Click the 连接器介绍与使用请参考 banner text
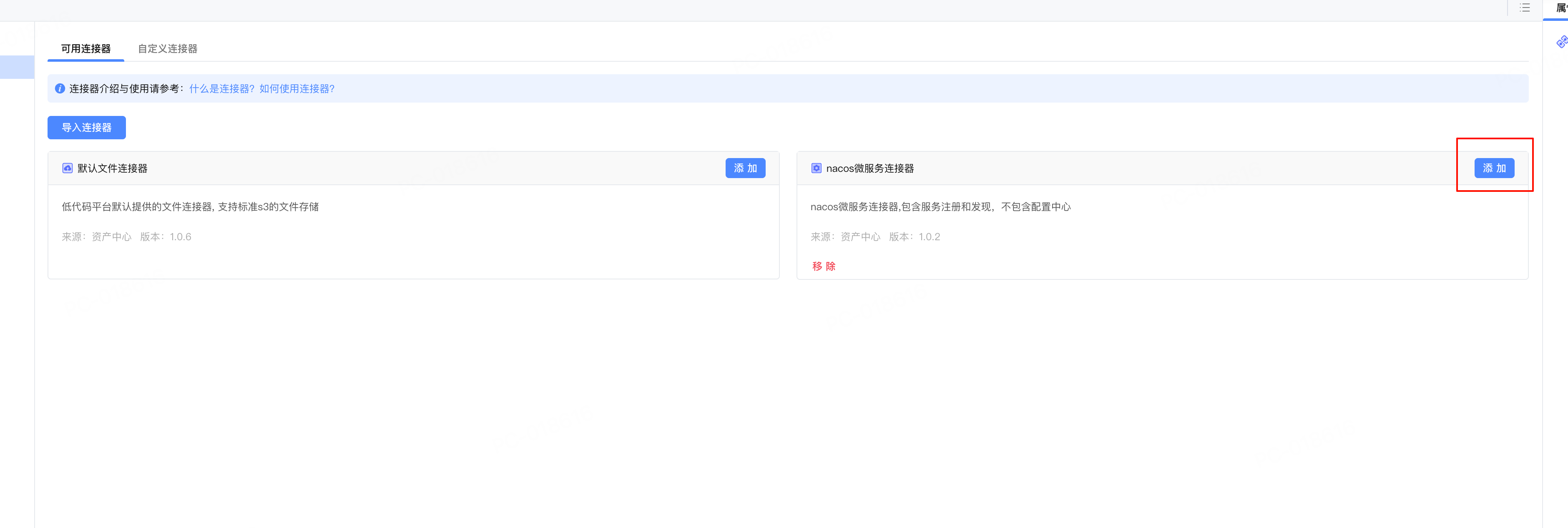Screen dimensions: 1568x528 click(127, 89)
